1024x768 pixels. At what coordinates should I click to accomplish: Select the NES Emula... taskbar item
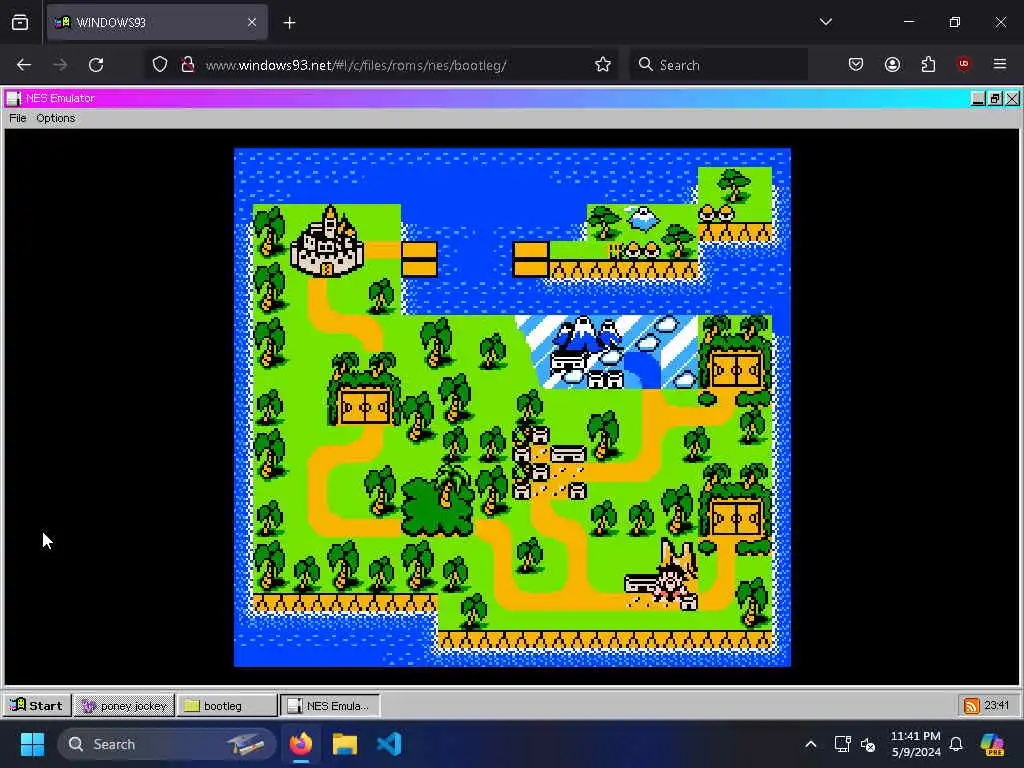coord(330,705)
